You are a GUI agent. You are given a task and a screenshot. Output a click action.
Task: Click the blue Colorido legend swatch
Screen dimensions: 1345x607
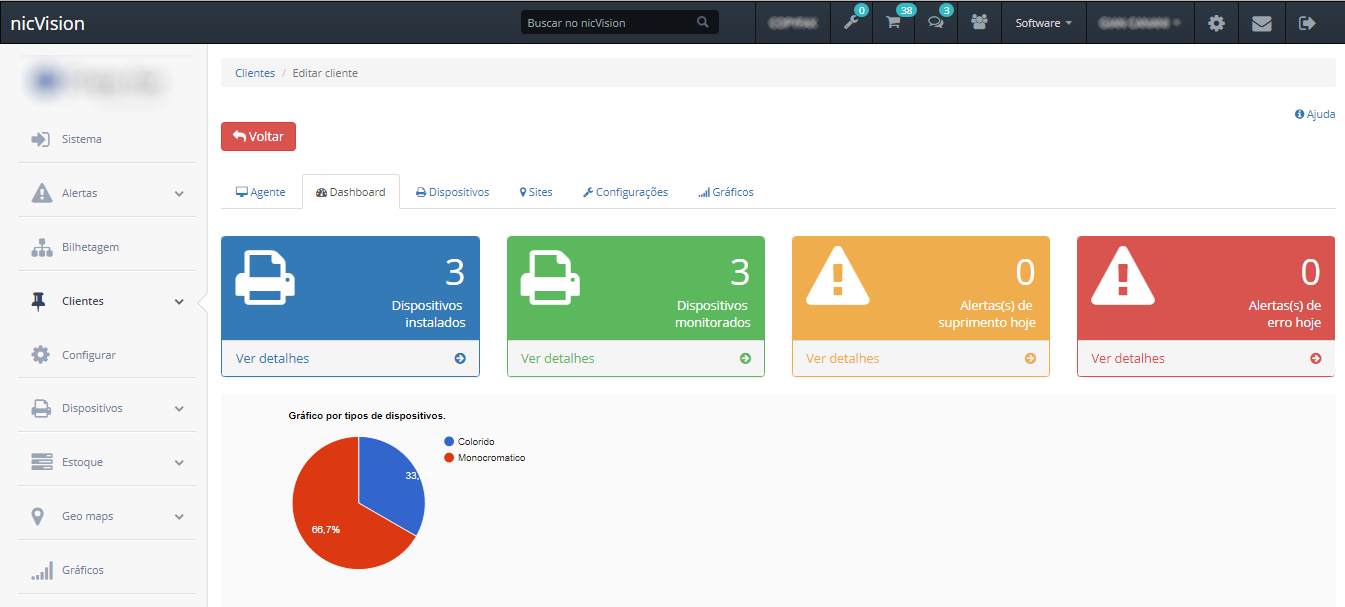pyautogui.click(x=450, y=441)
